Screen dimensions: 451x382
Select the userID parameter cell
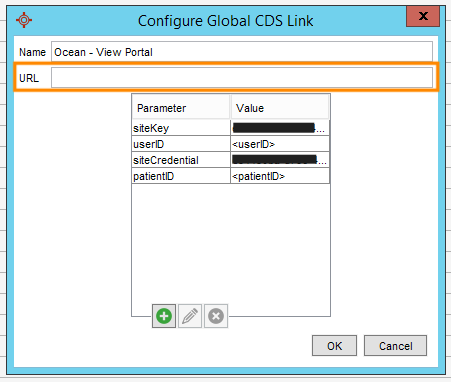click(181, 144)
